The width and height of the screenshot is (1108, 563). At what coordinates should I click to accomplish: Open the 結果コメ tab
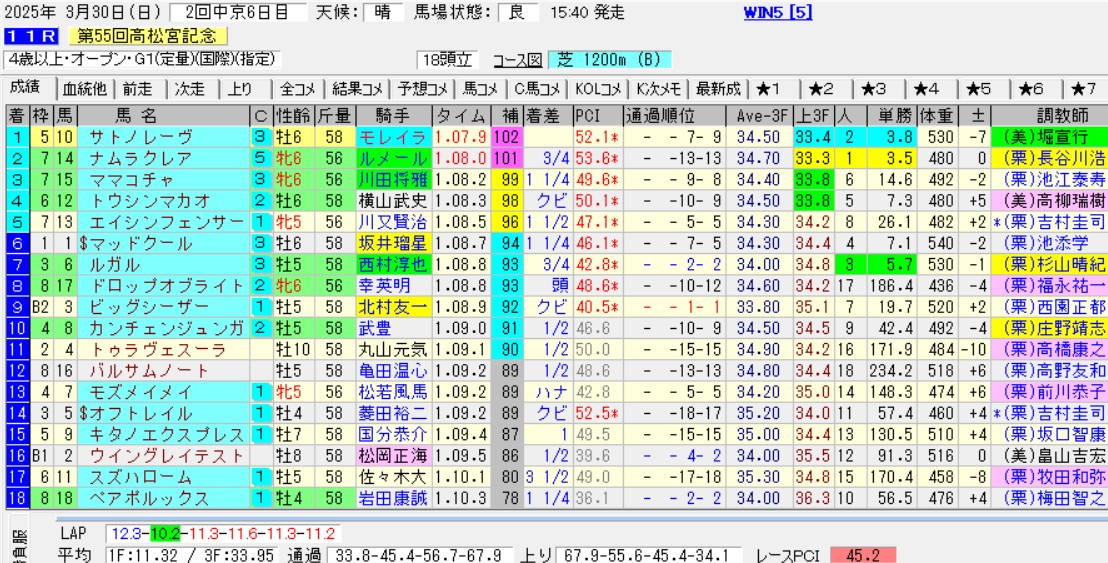(x=357, y=88)
